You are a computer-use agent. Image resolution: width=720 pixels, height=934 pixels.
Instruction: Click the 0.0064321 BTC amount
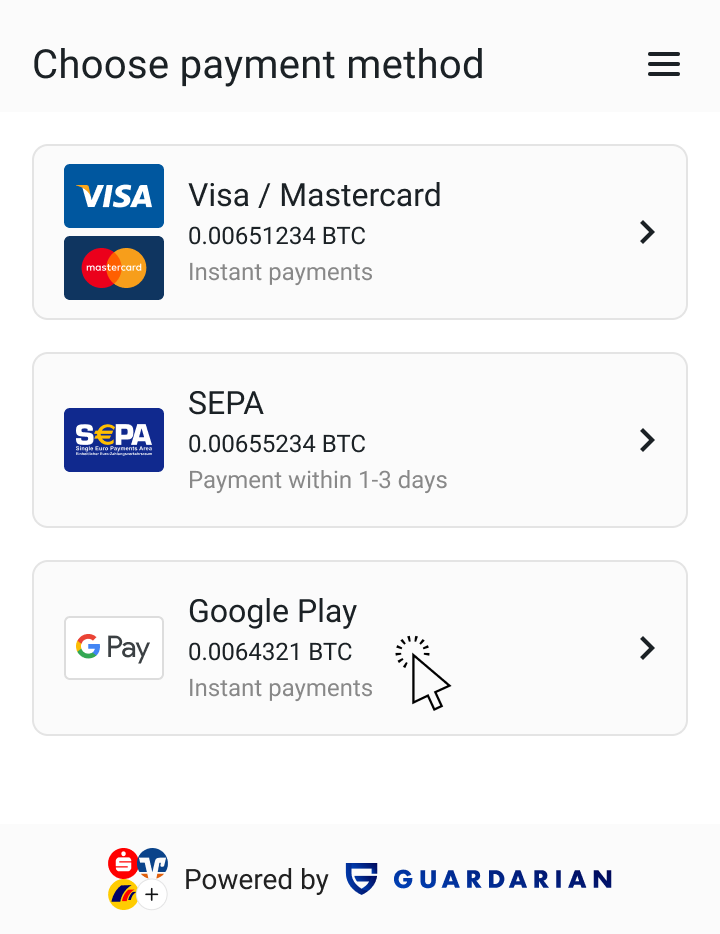(x=270, y=652)
